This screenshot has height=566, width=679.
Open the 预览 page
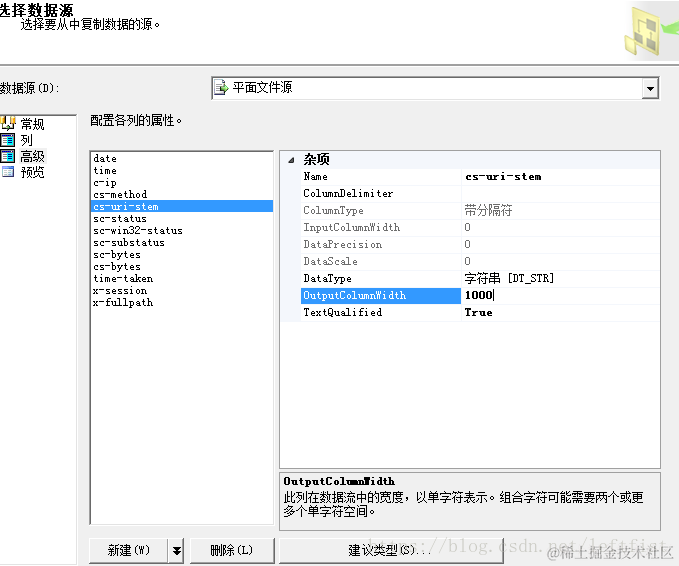32,172
